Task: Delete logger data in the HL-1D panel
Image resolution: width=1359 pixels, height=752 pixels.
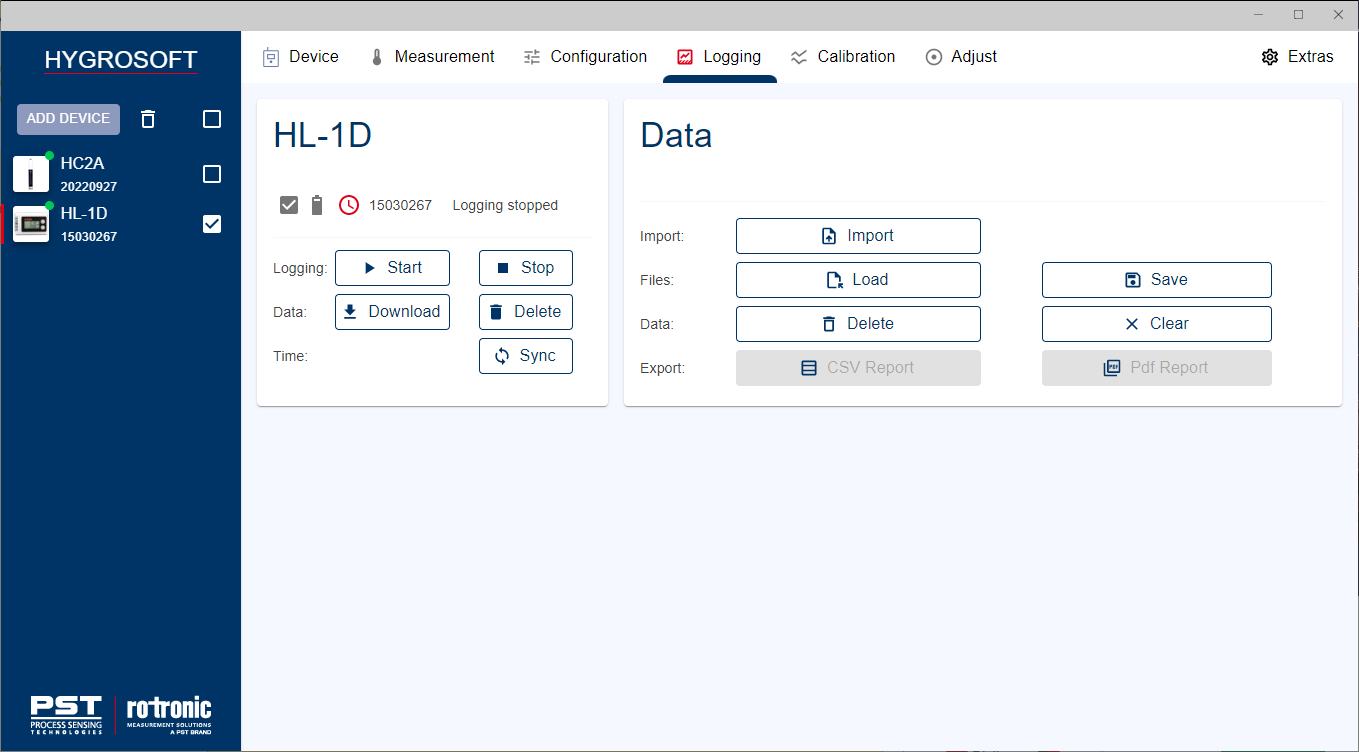Action: coord(526,312)
